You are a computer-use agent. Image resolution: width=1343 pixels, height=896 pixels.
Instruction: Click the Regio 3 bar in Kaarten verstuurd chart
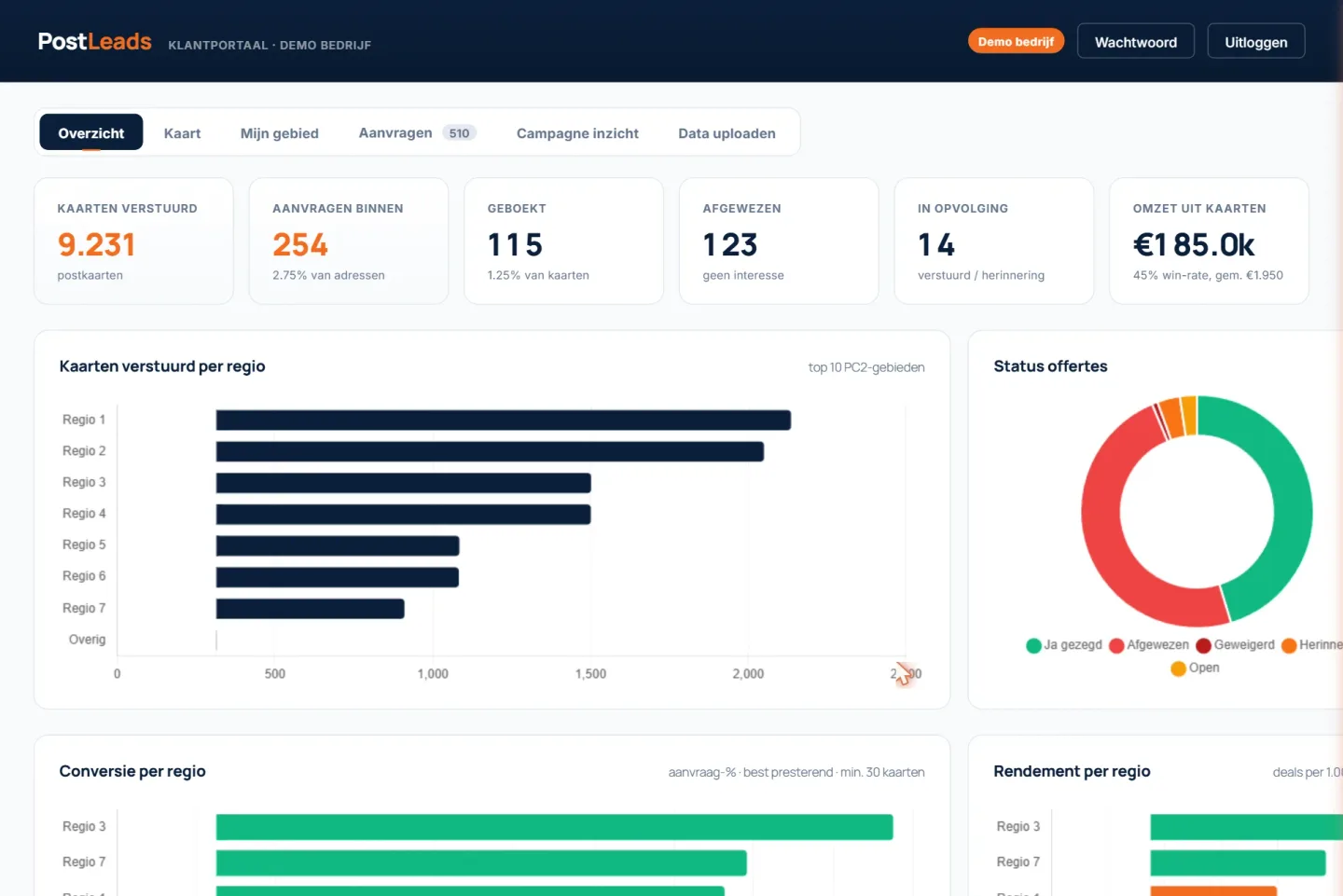404,483
